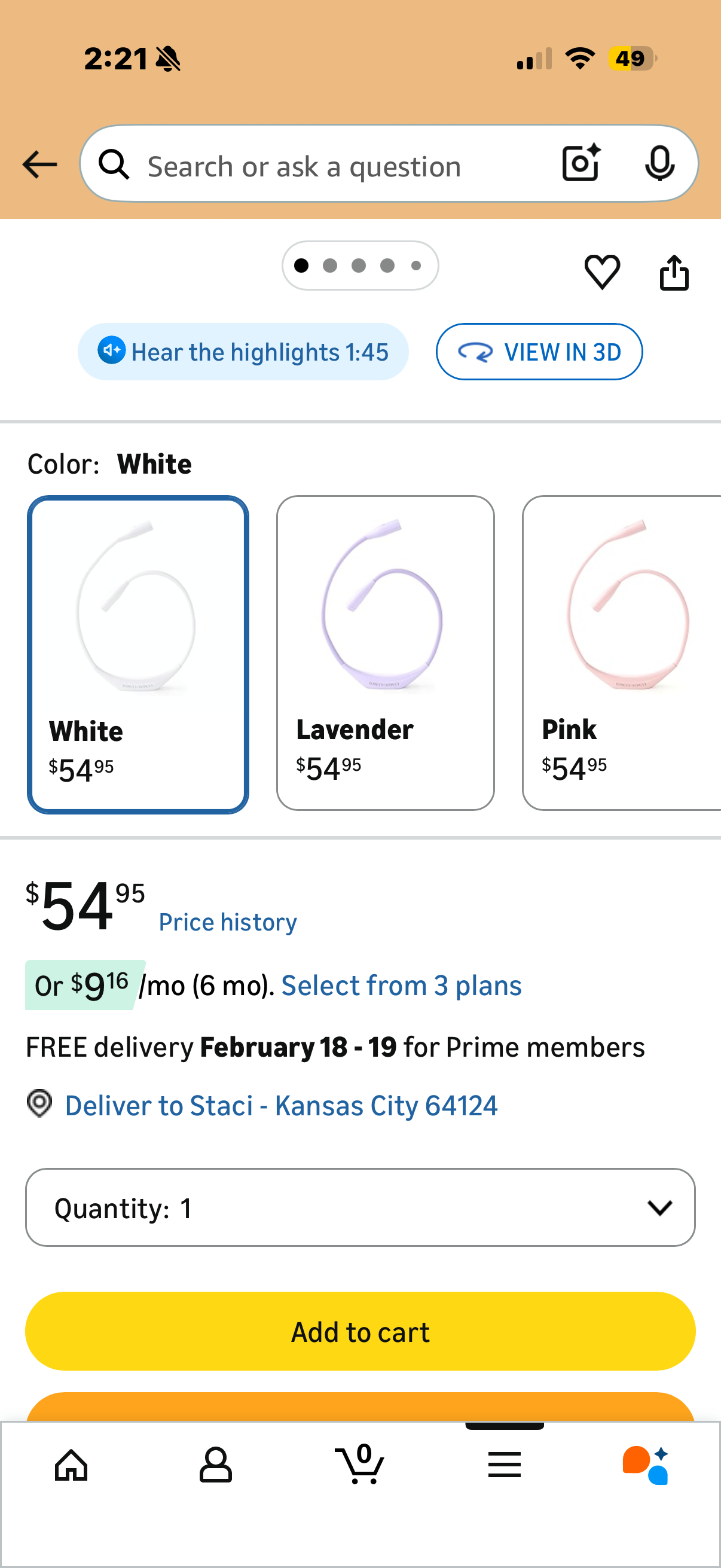Screen dimensions: 721x1568
Task: Tap the back arrow icon
Action: coord(39,164)
